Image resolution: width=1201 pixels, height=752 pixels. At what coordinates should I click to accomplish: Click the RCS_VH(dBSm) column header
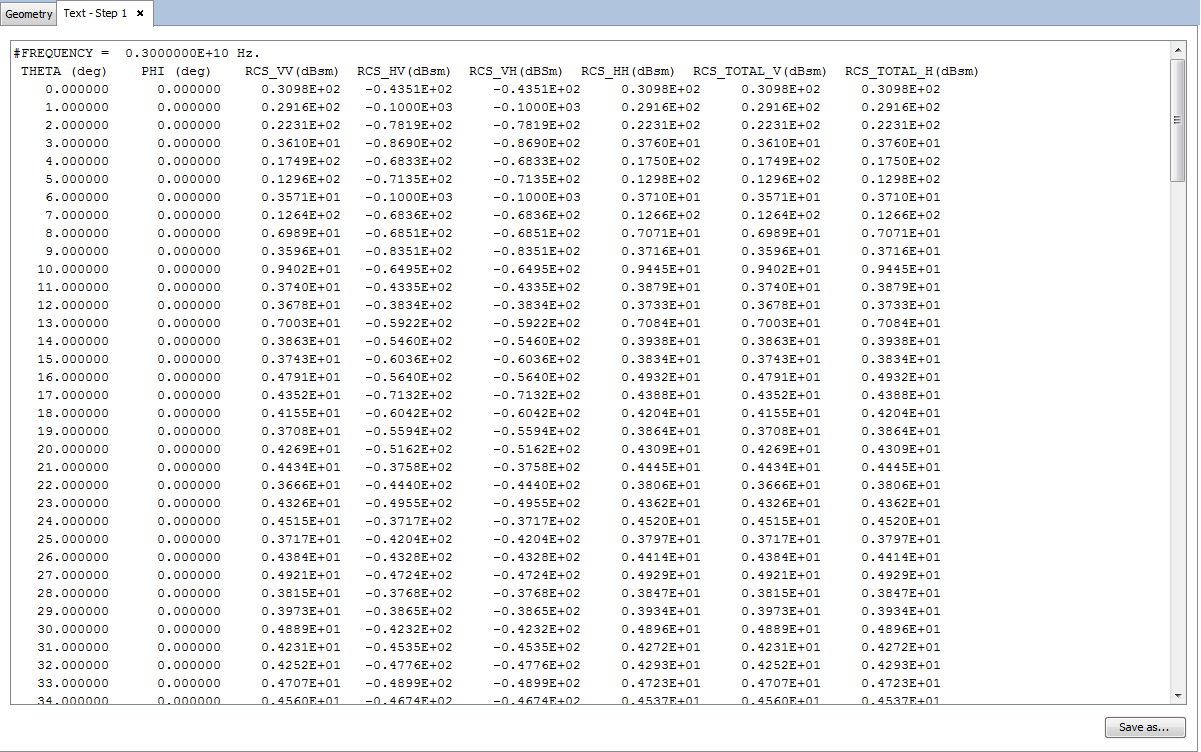coord(516,71)
